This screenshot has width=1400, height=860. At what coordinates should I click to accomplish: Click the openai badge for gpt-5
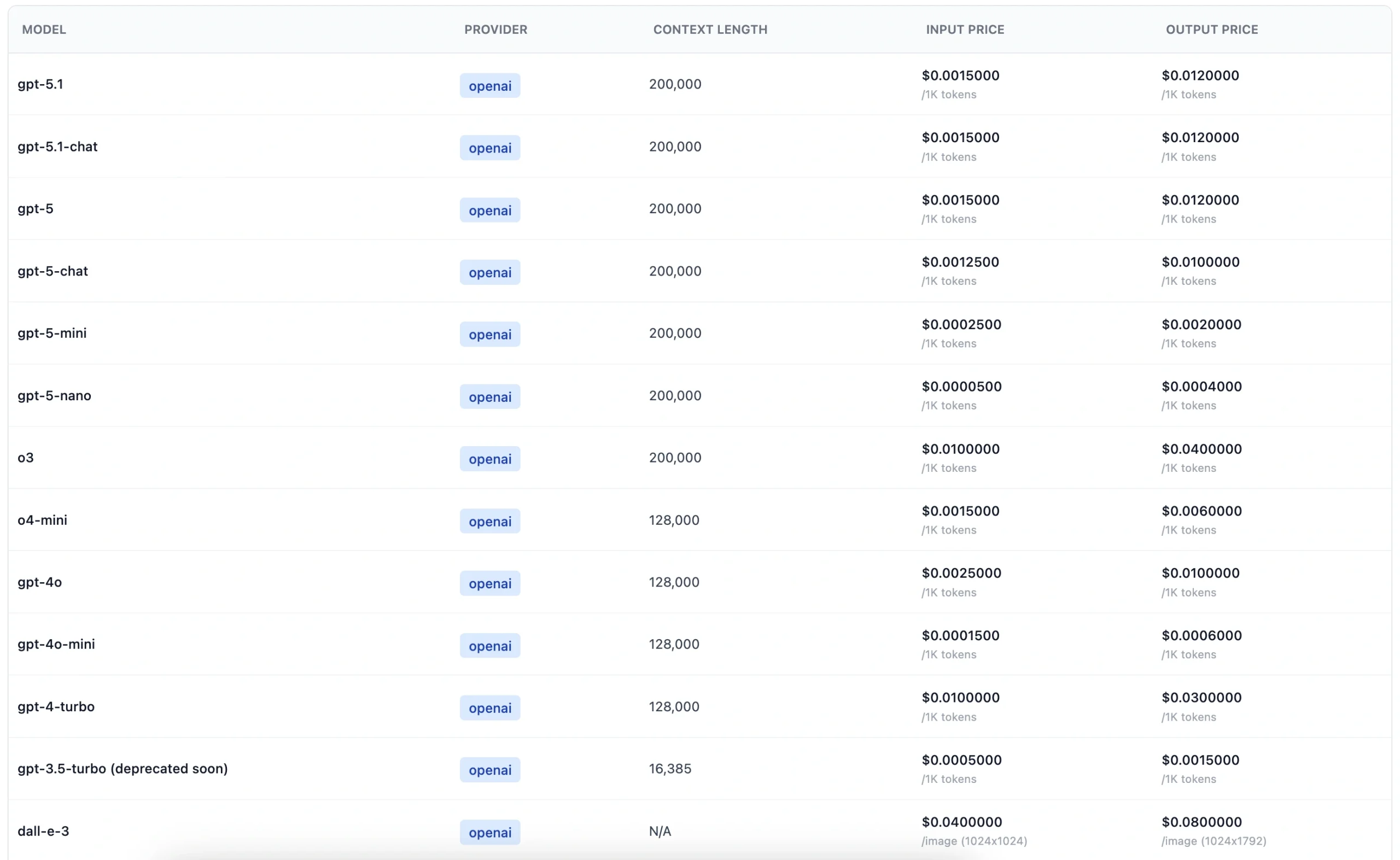490,210
